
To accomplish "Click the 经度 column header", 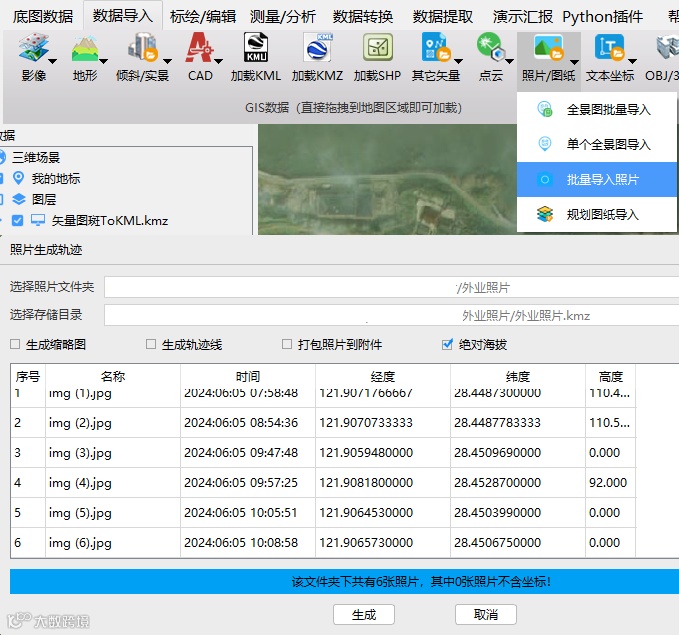I will point(383,376).
